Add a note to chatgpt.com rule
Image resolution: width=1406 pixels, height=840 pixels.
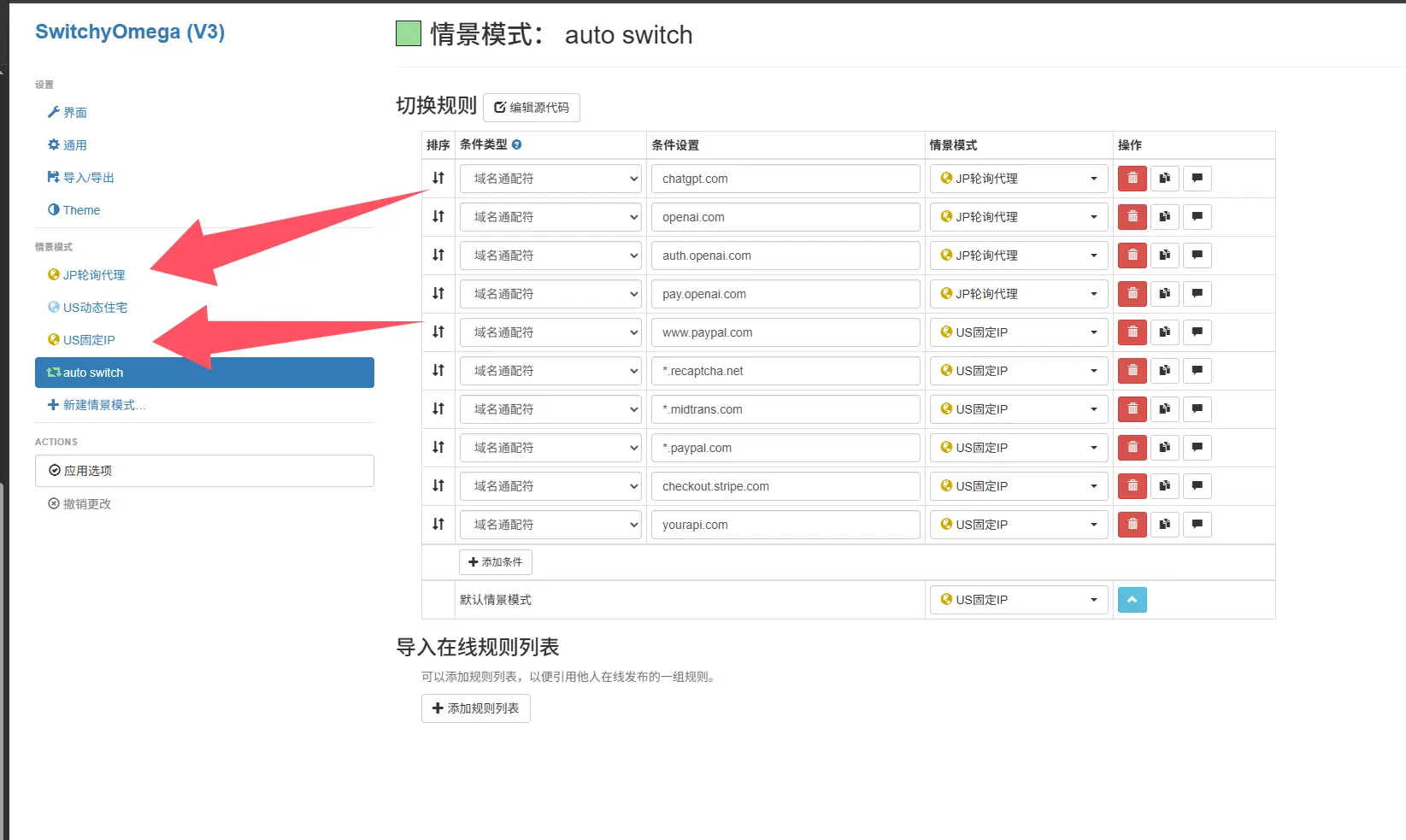(1197, 179)
